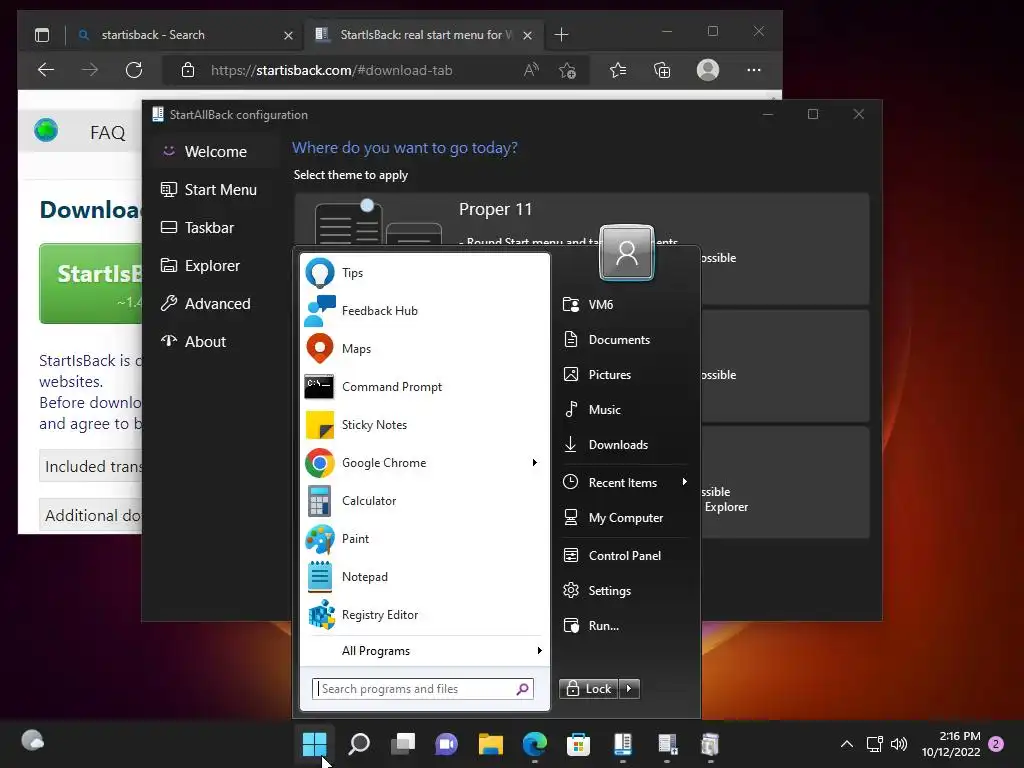This screenshot has width=1024, height=768.
Task: Click the user account picture
Action: pyautogui.click(x=626, y=253)
